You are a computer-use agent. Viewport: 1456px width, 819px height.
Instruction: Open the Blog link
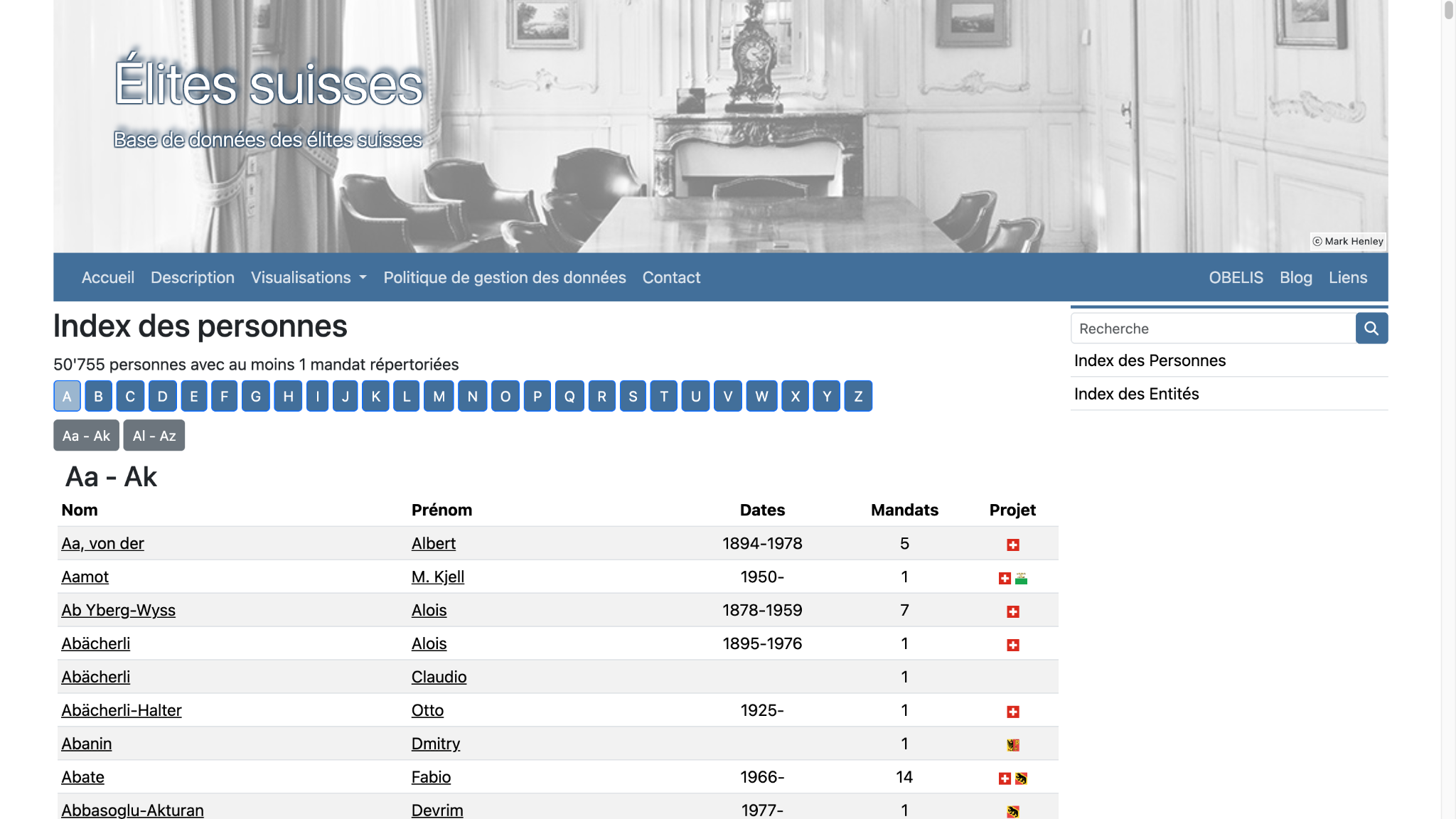(x=1295, y=277)
